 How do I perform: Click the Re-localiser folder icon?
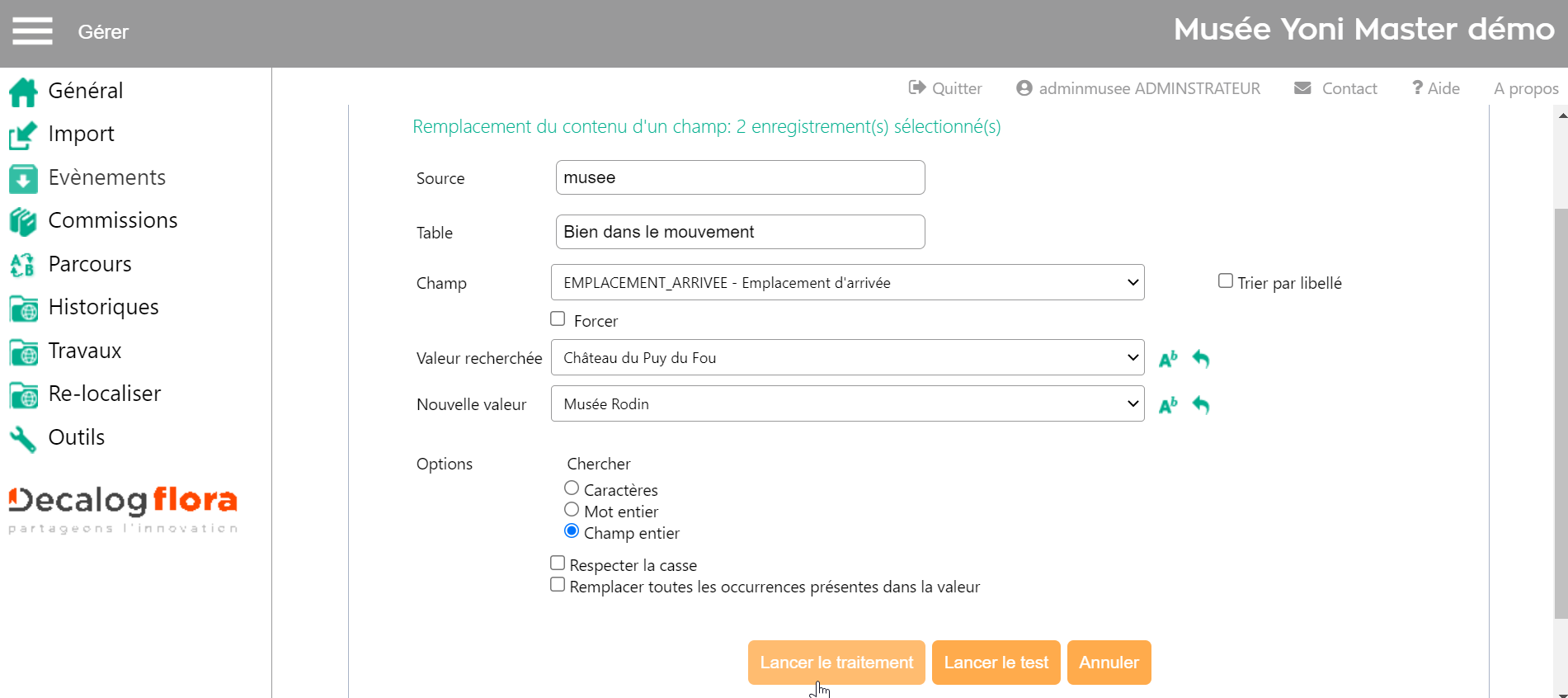tap(23, 395)
